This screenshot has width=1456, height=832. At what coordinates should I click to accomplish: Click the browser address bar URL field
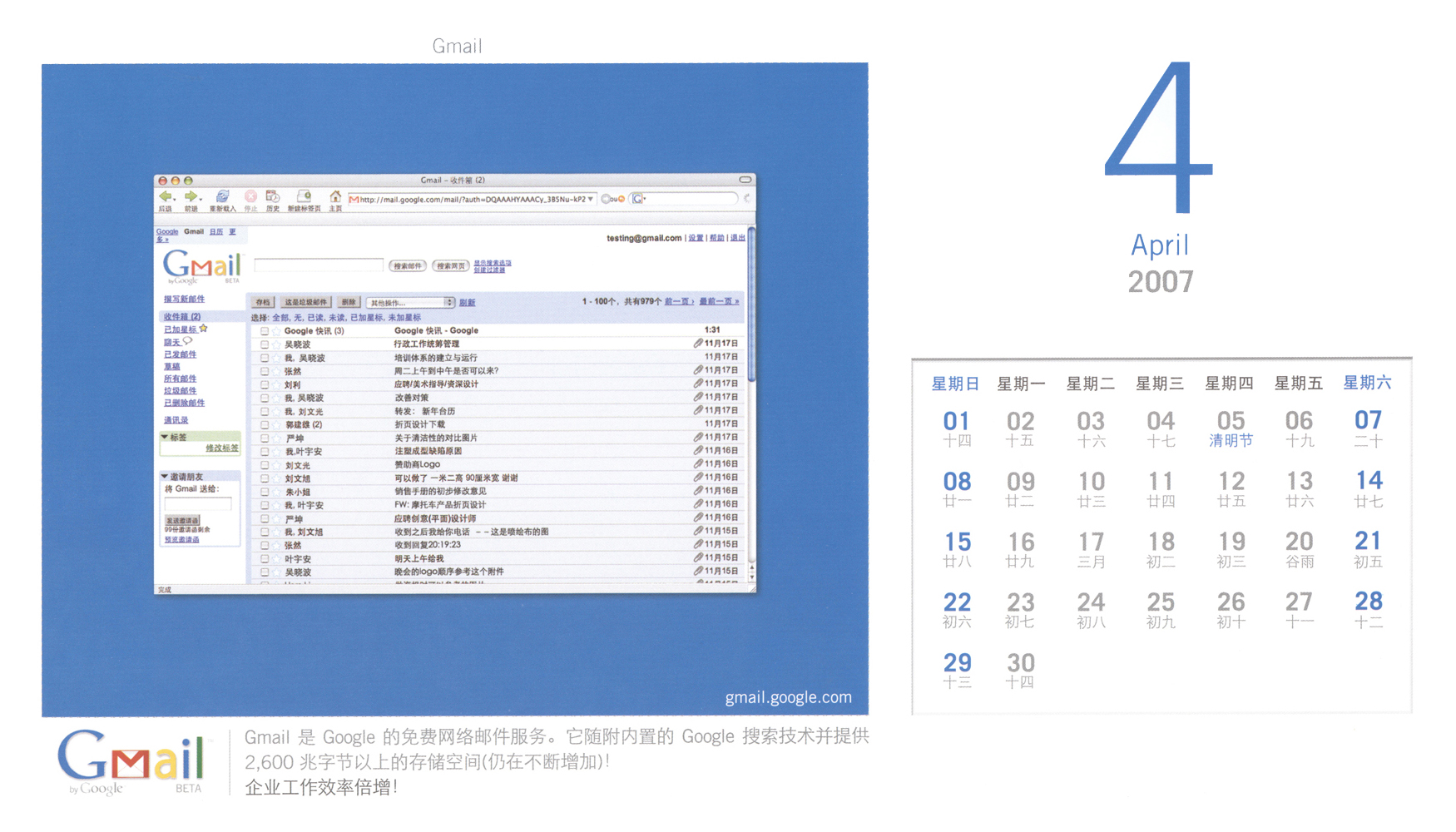pyautogui.click(x=472, y=199)
